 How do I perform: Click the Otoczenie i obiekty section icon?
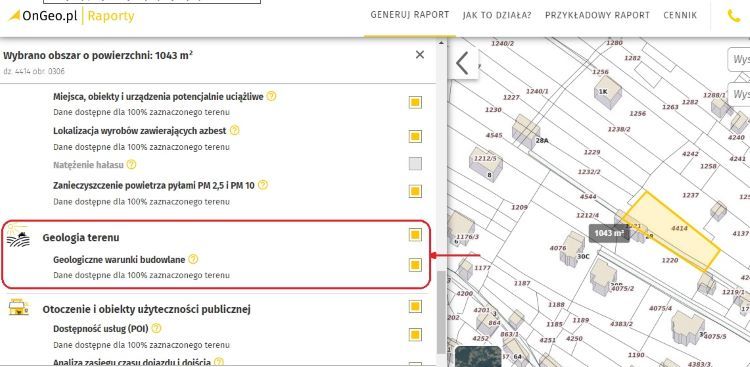pyautogui.click(x=19, y=307)
